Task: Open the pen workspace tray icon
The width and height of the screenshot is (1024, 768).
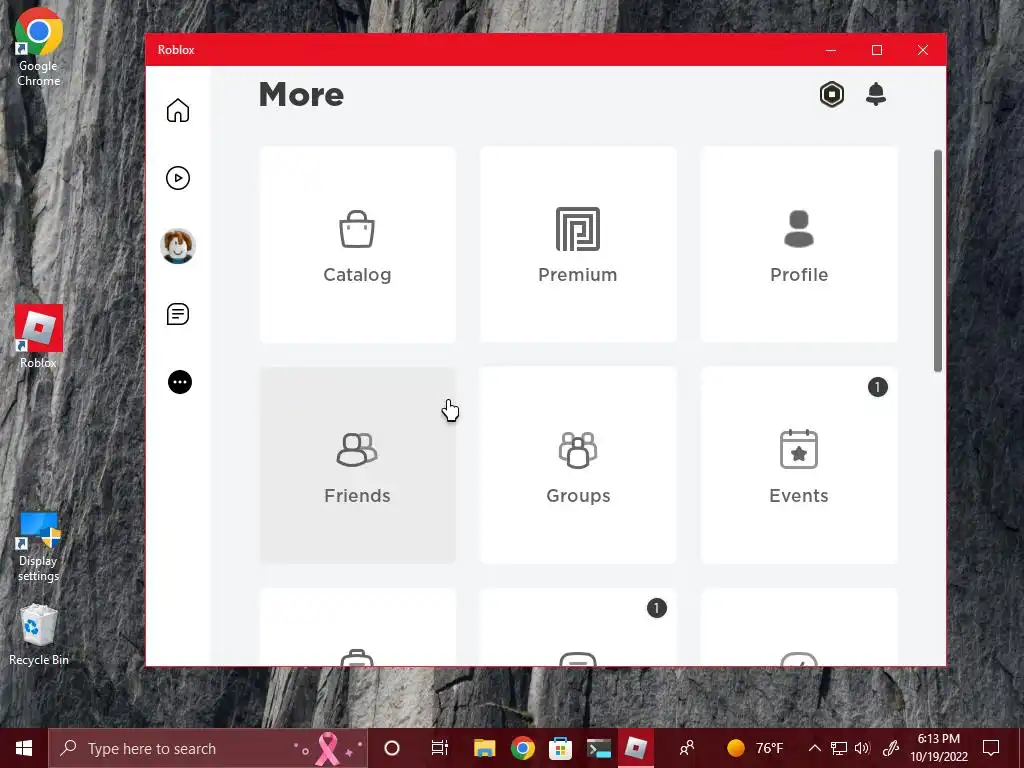Action: (x=891, y=748)
